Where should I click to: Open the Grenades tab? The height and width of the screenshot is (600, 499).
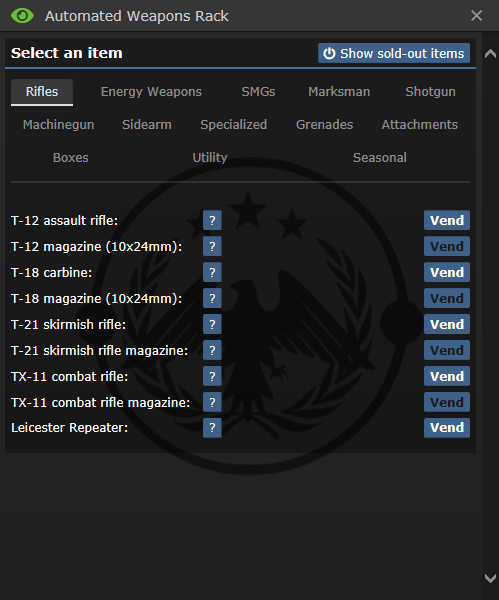tap(325, 125)
